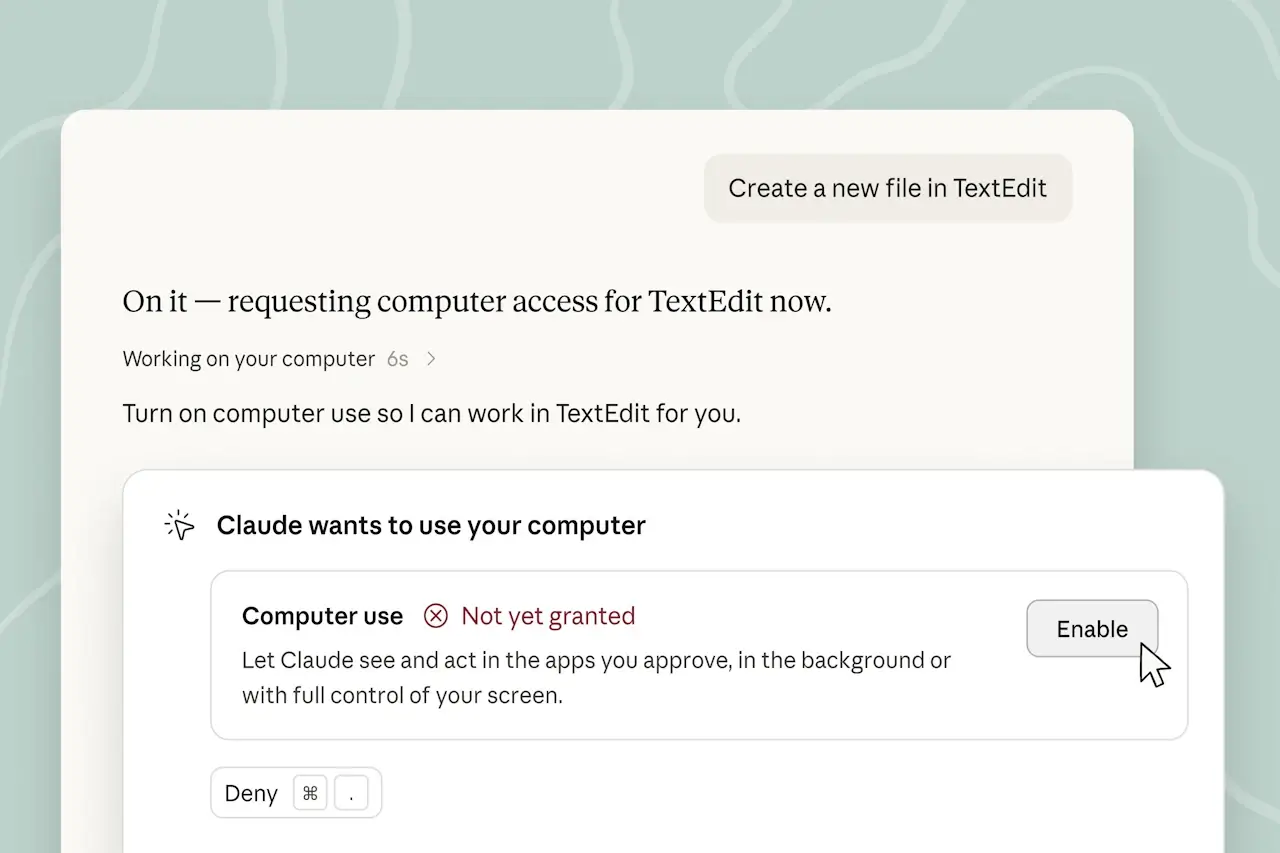Click the 'Claude wants to use your computer' heading
This screenshot has width=1280, height=853.
(431, 525)
